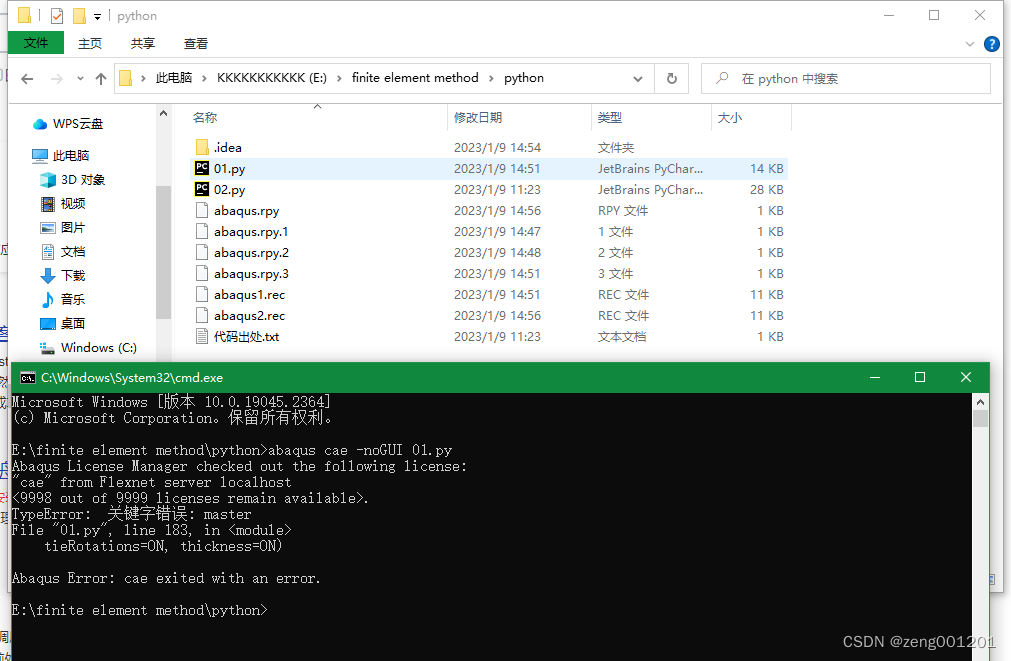This screenshot has width=1011, height=661.
Task: Click the up-one-level arrow icon
Action: point(100,79)
